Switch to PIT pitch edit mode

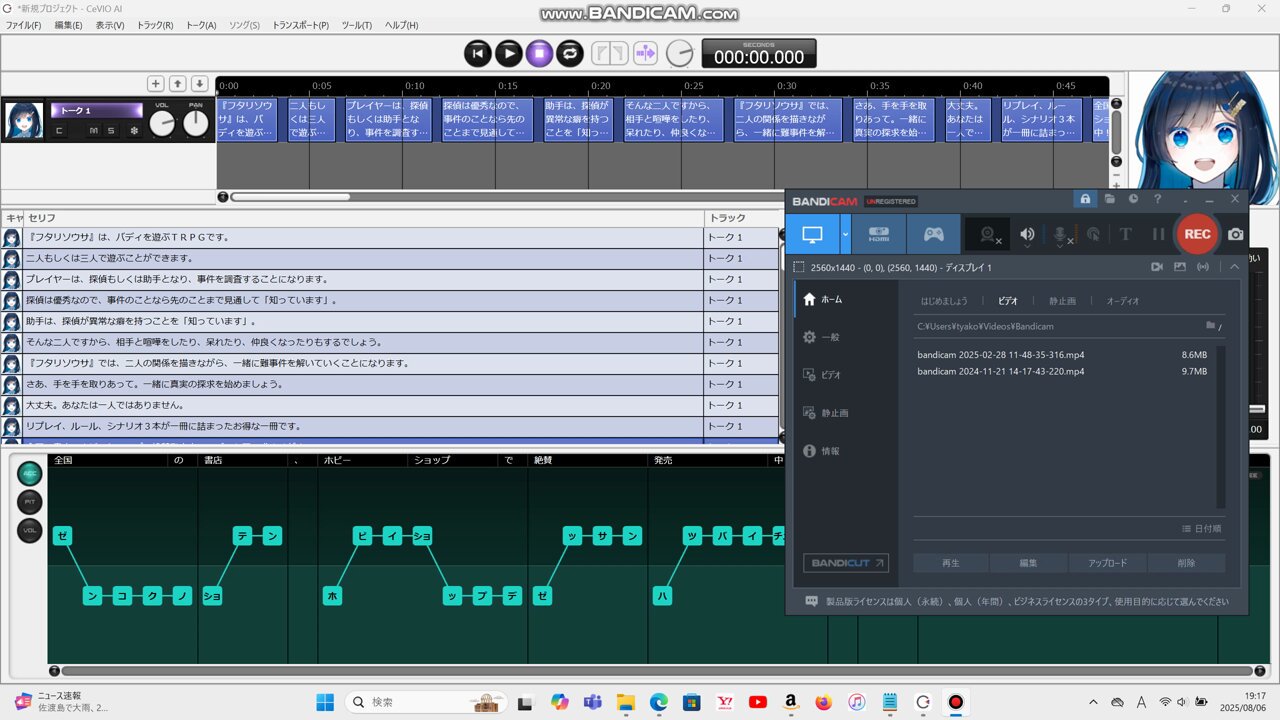pyautogui.click(x=30, y=502)
